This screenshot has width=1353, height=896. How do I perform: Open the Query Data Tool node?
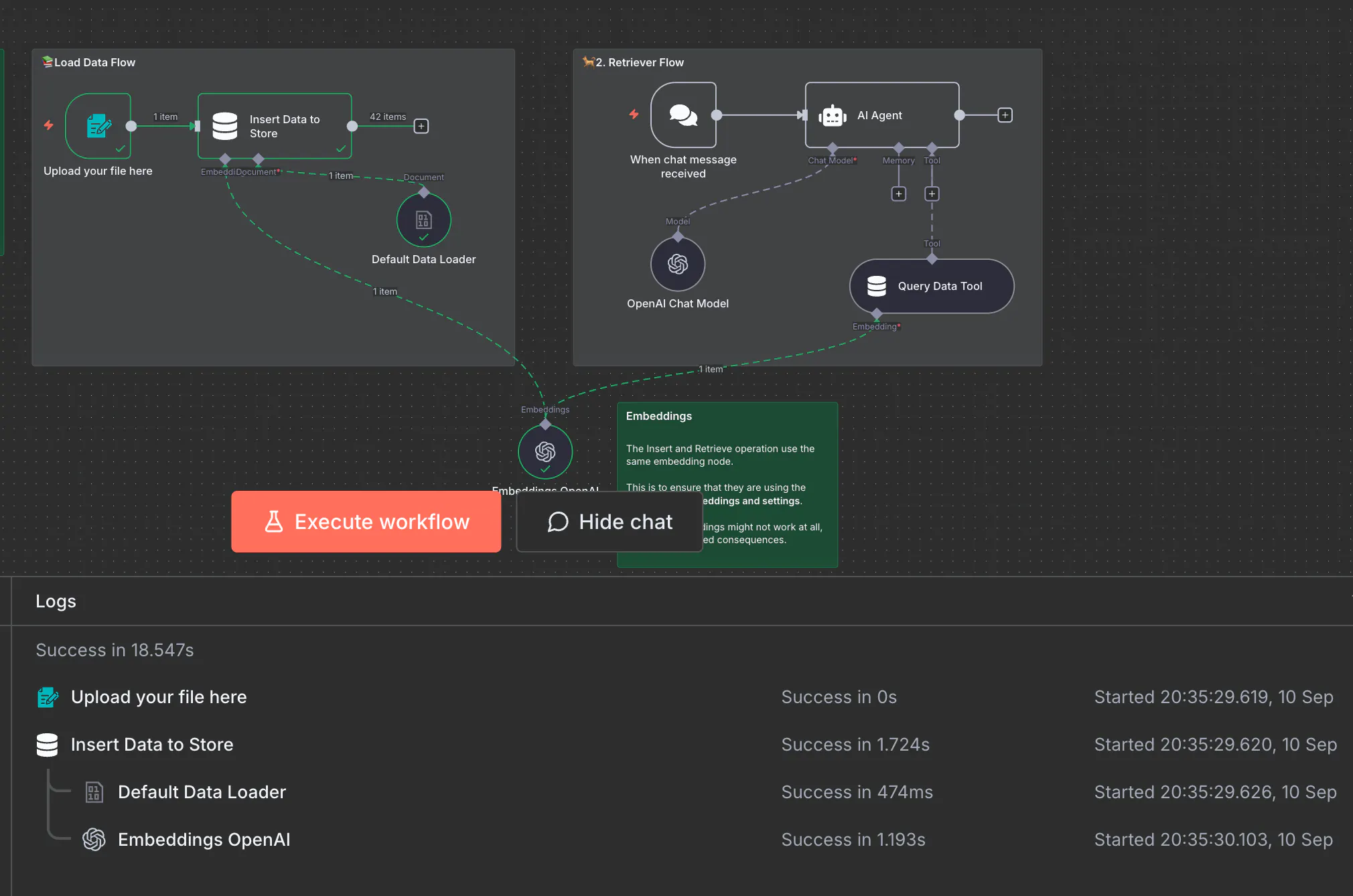pos(931,286)
